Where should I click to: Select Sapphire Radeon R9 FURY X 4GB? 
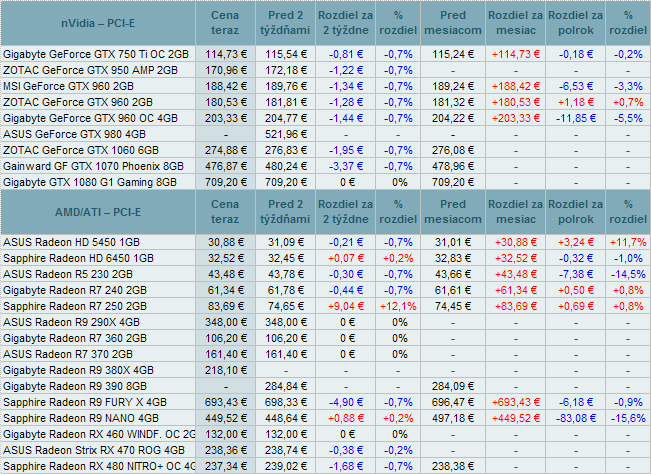[85, 402]
